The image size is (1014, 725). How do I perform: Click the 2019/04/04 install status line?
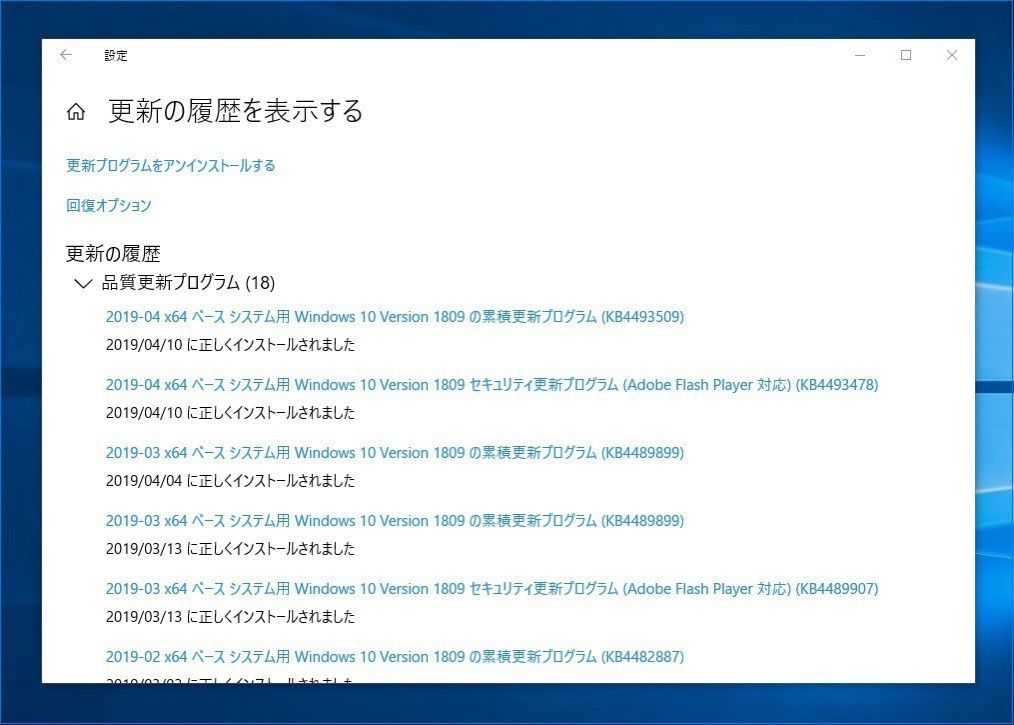tap(230, 481)
